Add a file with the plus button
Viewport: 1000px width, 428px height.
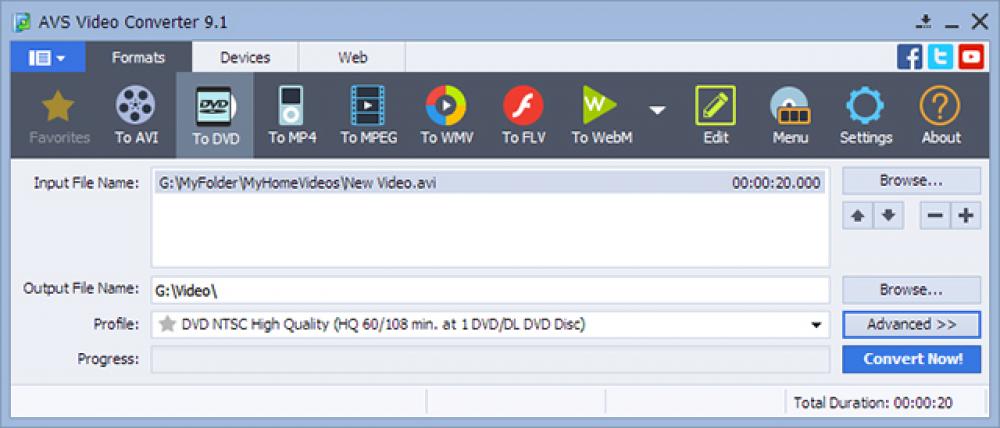click(x=966, y=216)
